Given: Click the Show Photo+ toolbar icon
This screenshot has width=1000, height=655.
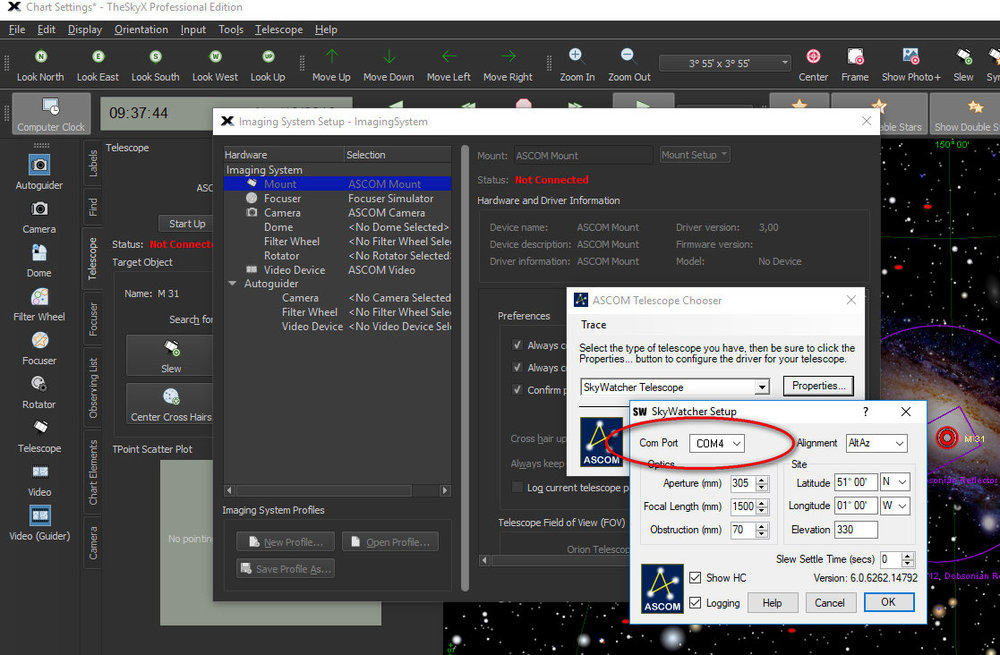Looking at the screenshot, I should [911, 57].
